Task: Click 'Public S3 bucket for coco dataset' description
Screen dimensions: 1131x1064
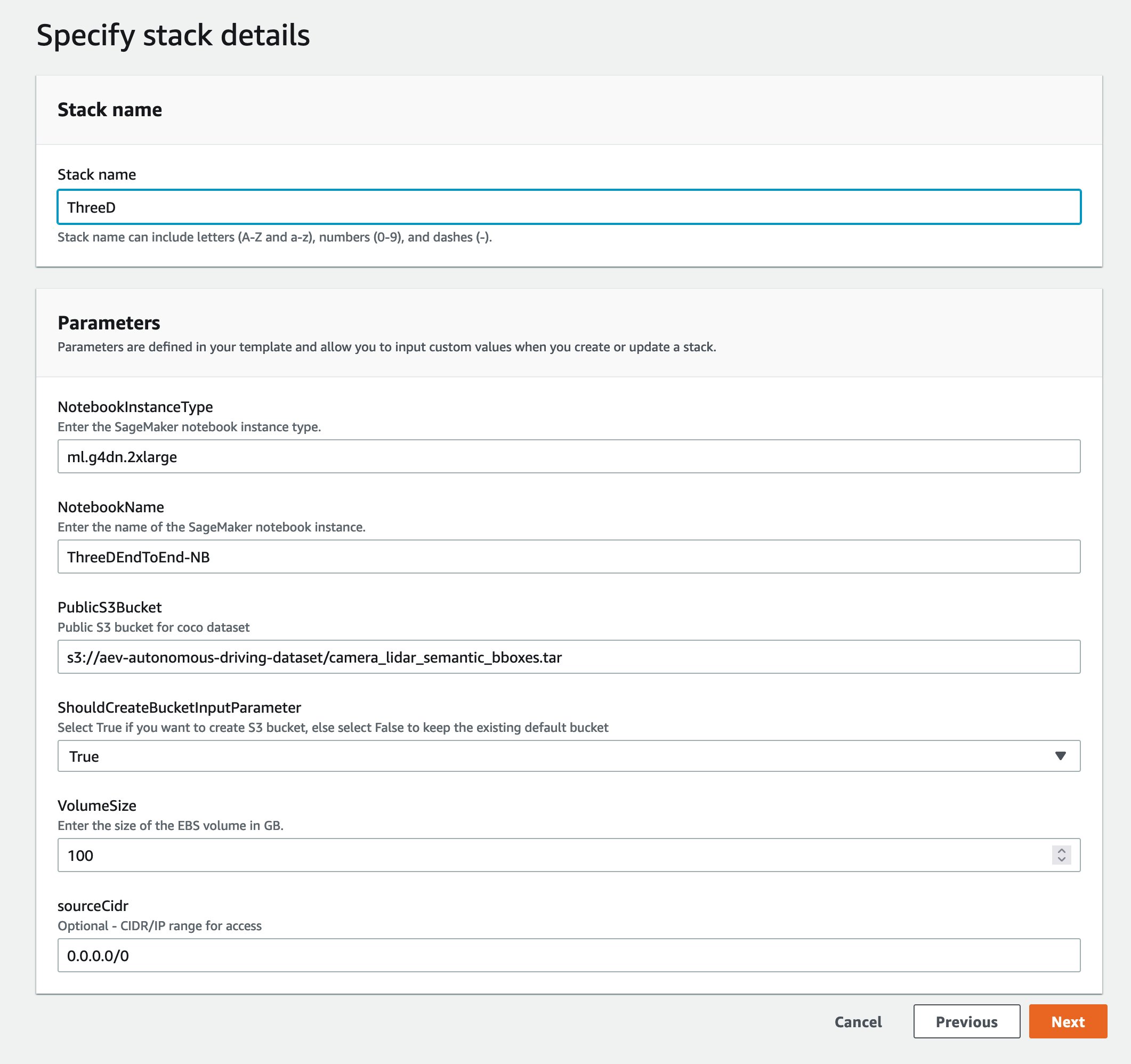Action: (x=154, y=627)
